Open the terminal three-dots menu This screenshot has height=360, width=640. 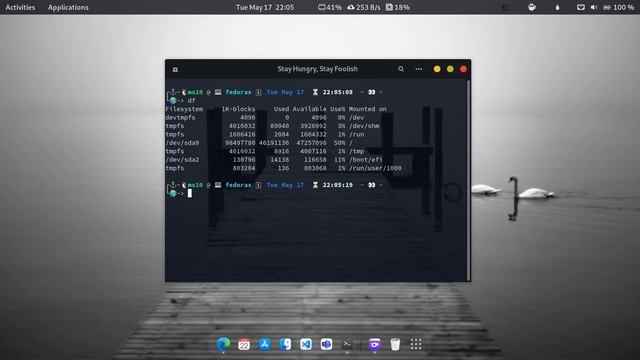point(419,69)
